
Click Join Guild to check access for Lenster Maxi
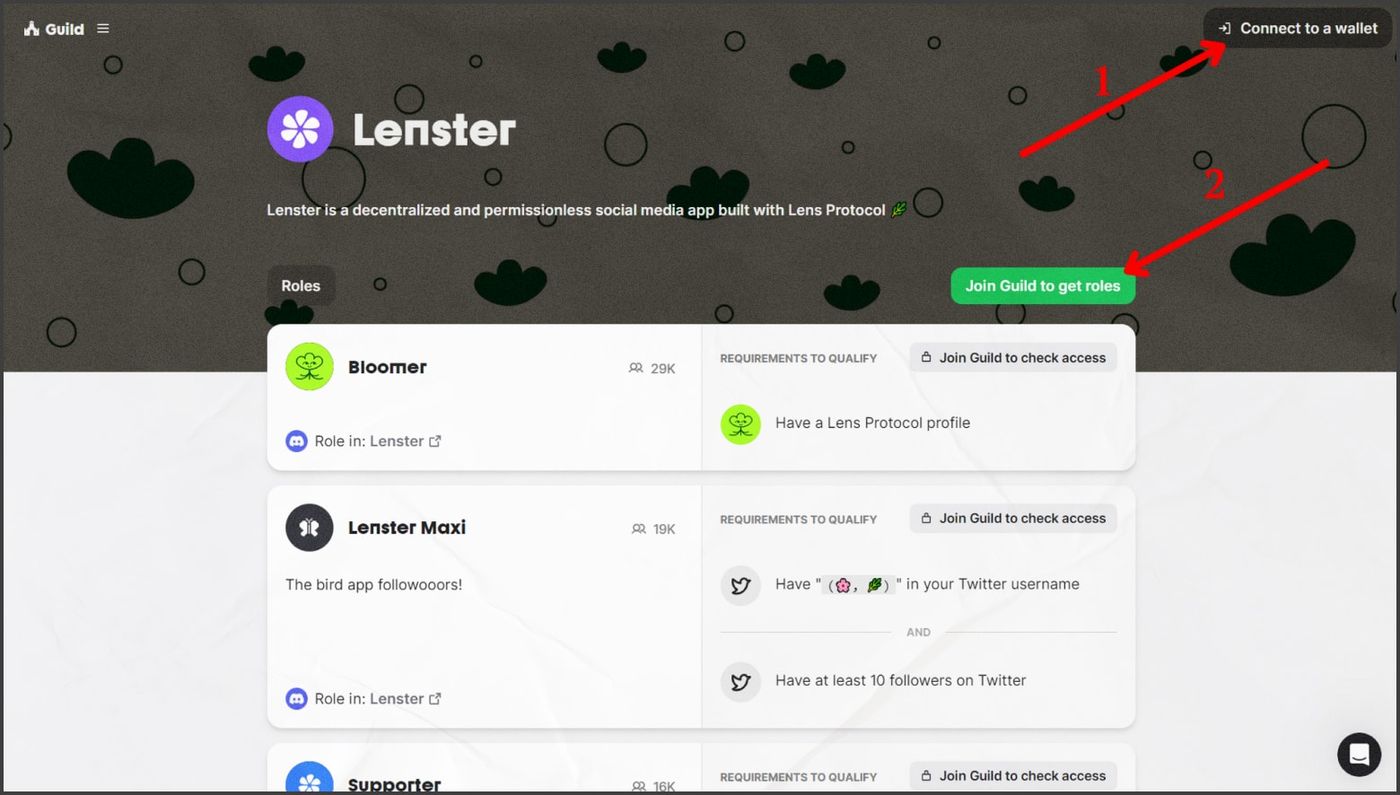pos(1013,518)
